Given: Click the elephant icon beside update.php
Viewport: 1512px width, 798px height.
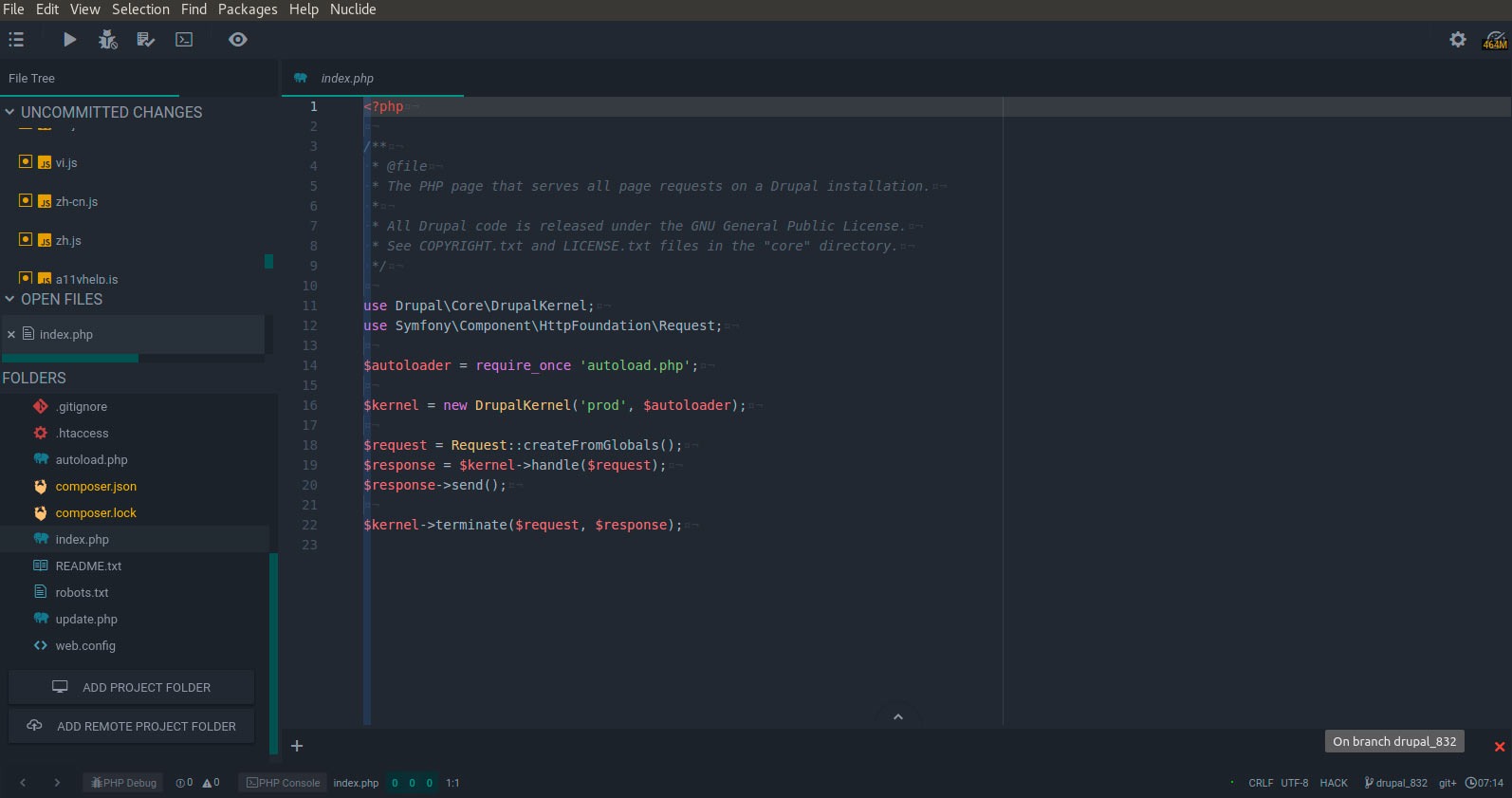Looking at the screenshot, I should 41,619.
